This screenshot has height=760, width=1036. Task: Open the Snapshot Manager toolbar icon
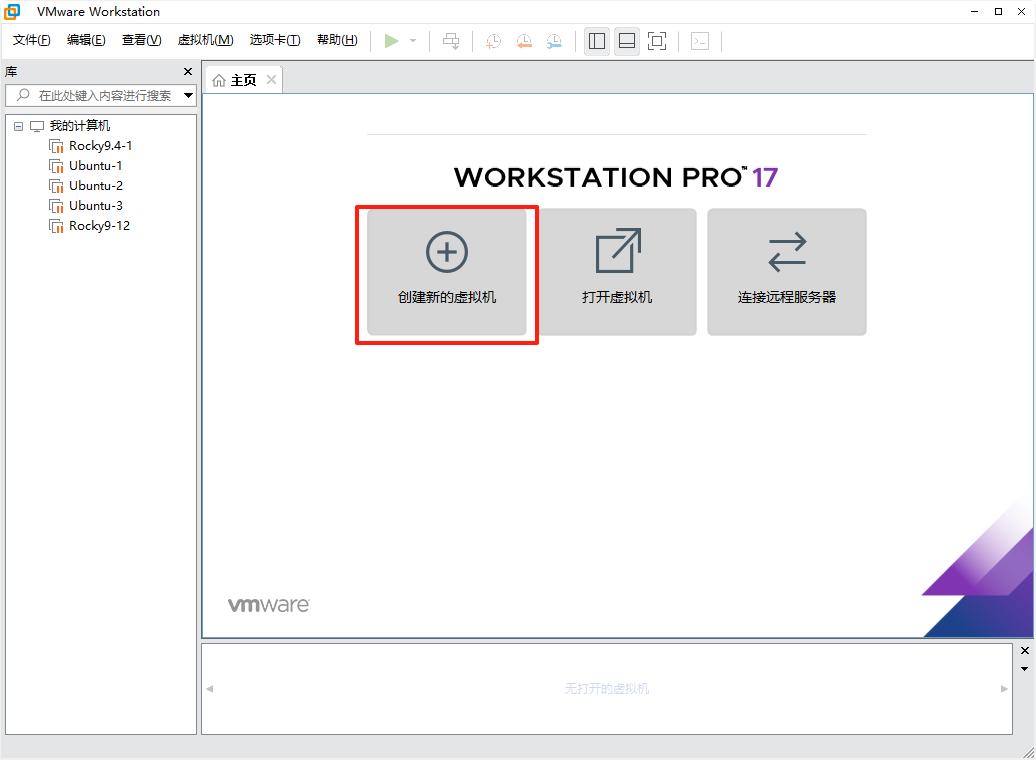(x=554, y=41)
